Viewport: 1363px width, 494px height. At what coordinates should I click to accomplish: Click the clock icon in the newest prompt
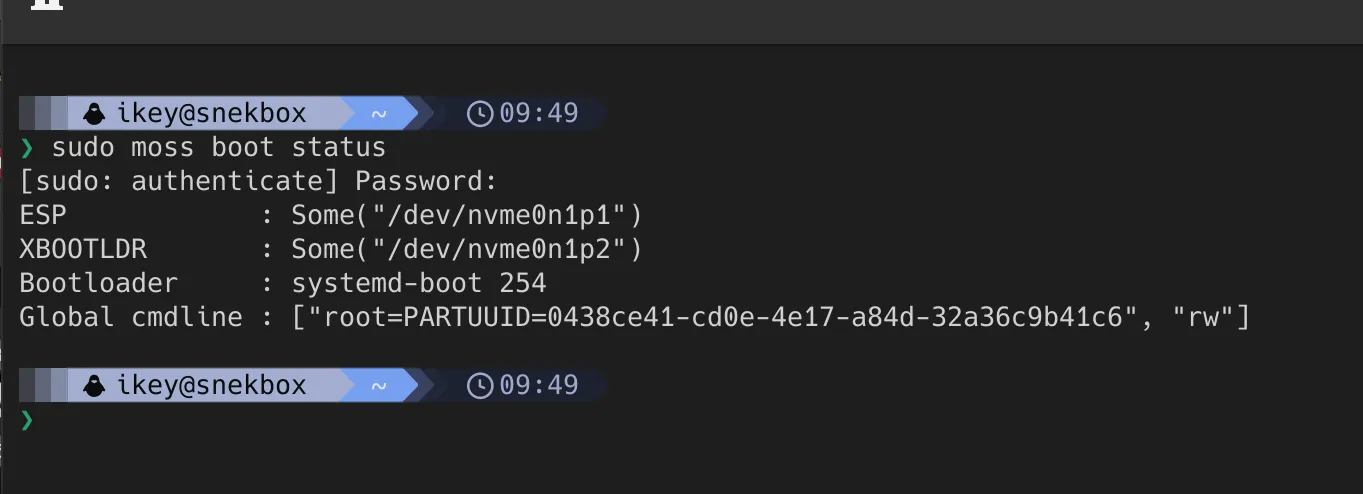coord(480,386)
